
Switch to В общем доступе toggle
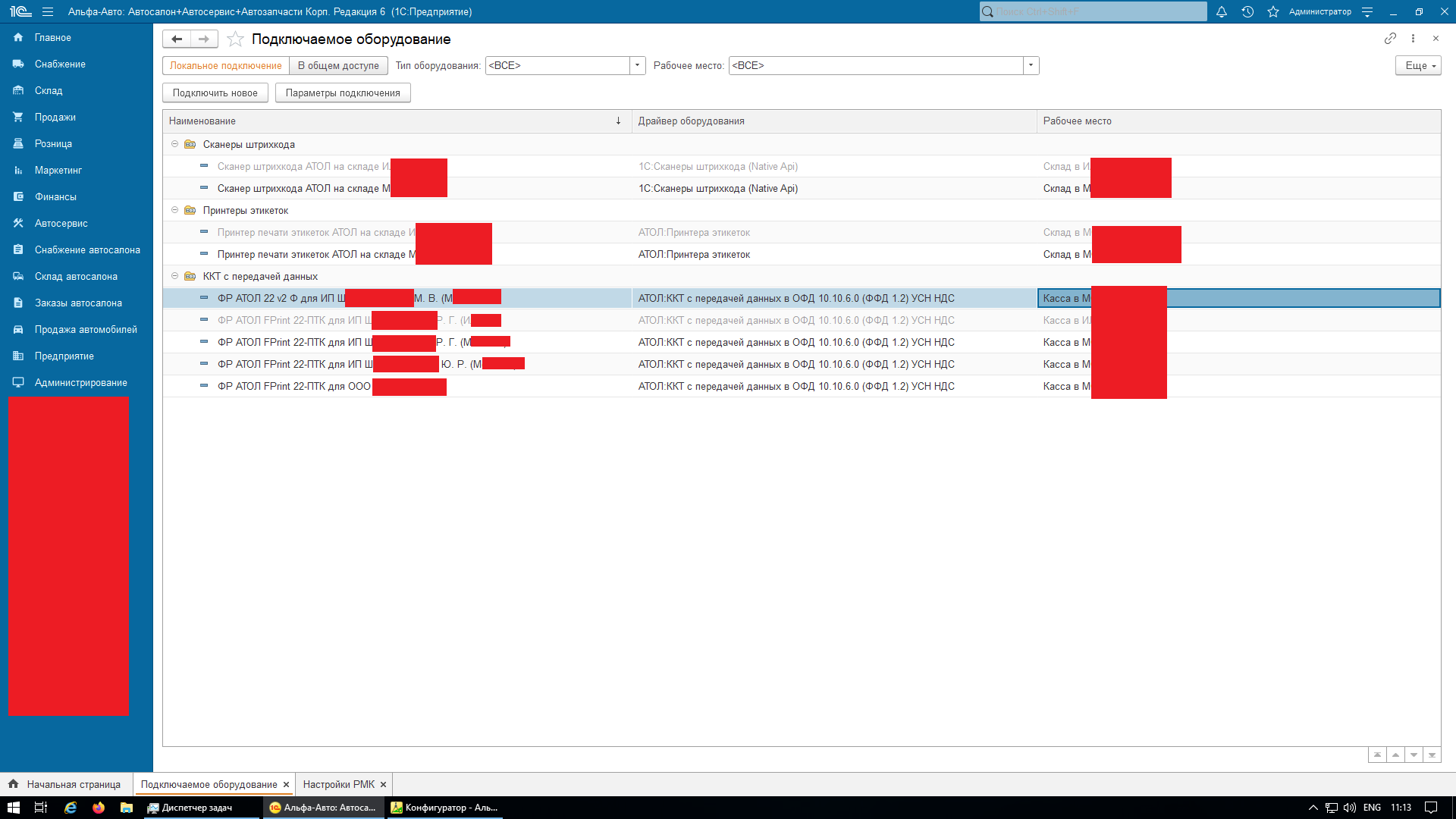click(338, 65)
